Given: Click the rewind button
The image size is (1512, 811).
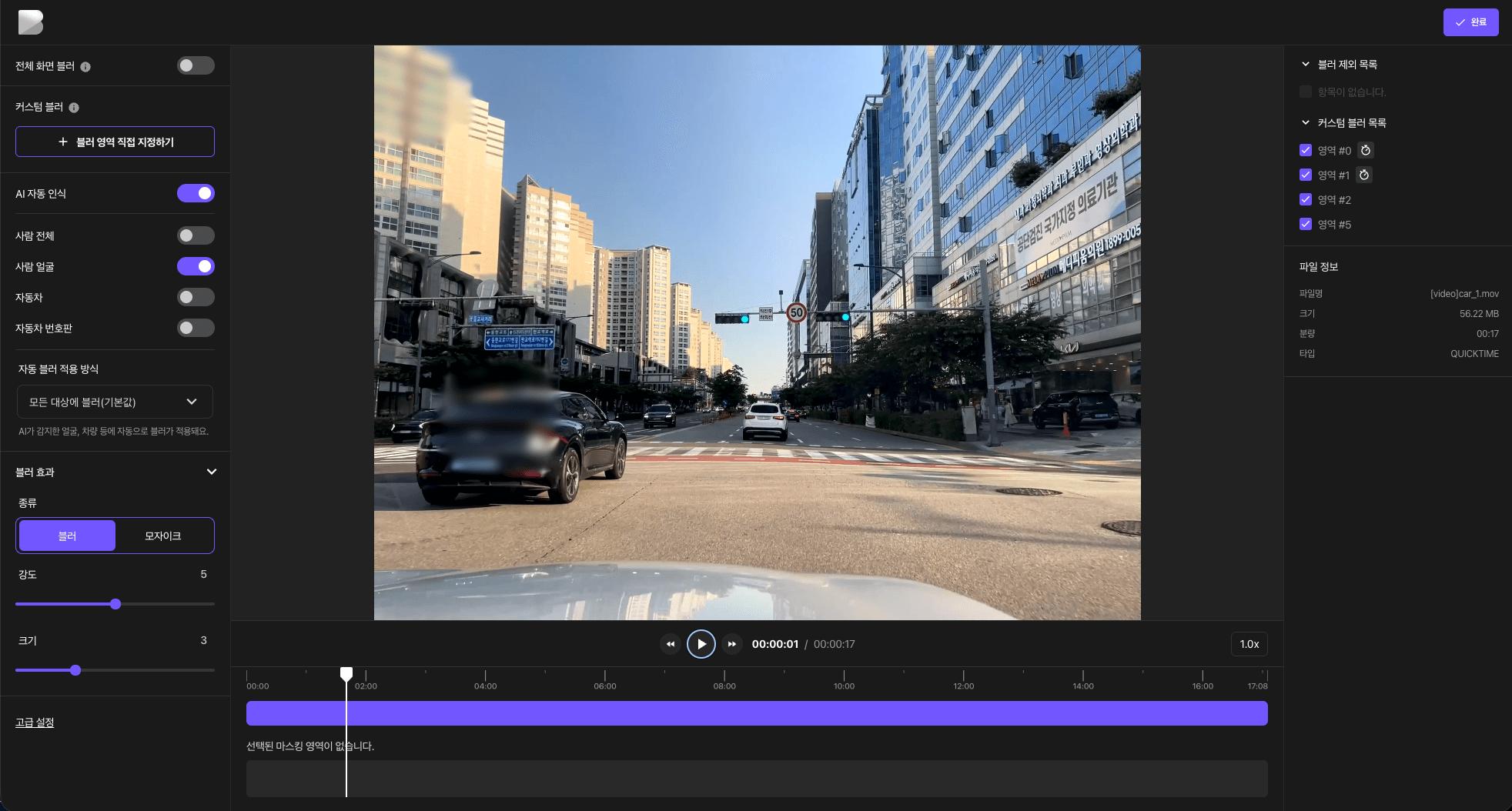Looking at the screenshot, I should [670, 644].
